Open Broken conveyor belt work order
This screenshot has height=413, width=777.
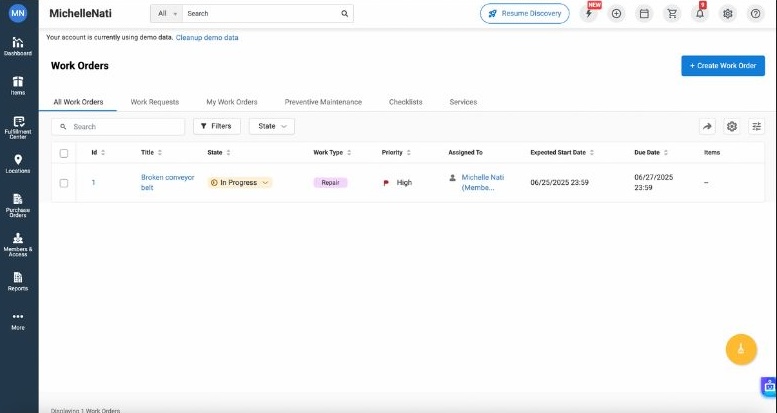tap(167, 182)
